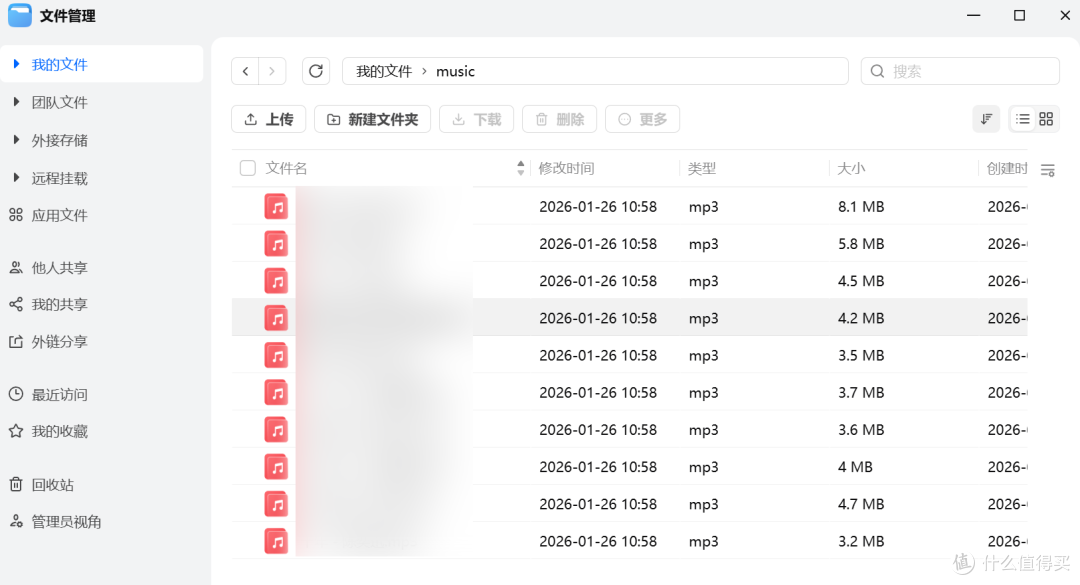This screenshot has width=1080, height=585.
Task: Refresh the current folder listing
Action: pyautogui.click(x=315, y=71)
